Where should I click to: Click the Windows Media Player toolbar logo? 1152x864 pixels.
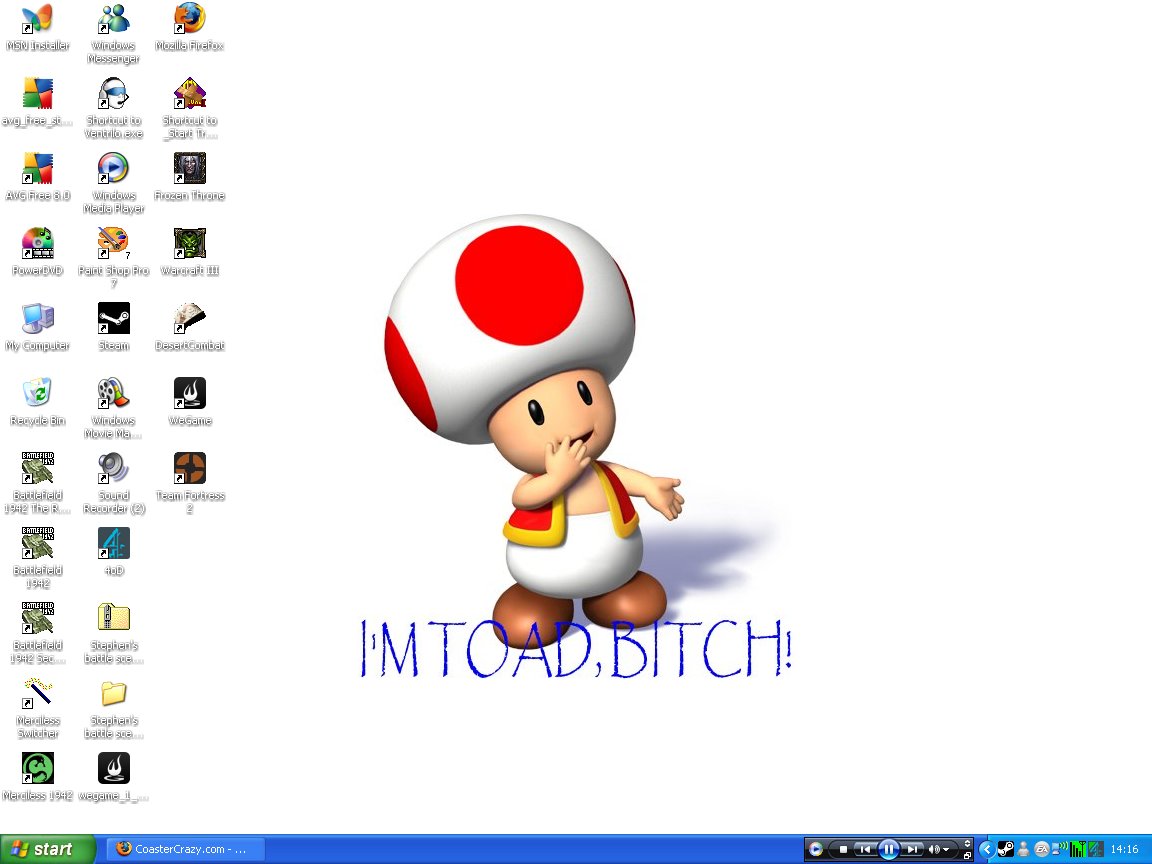click(x=816, y=849)
